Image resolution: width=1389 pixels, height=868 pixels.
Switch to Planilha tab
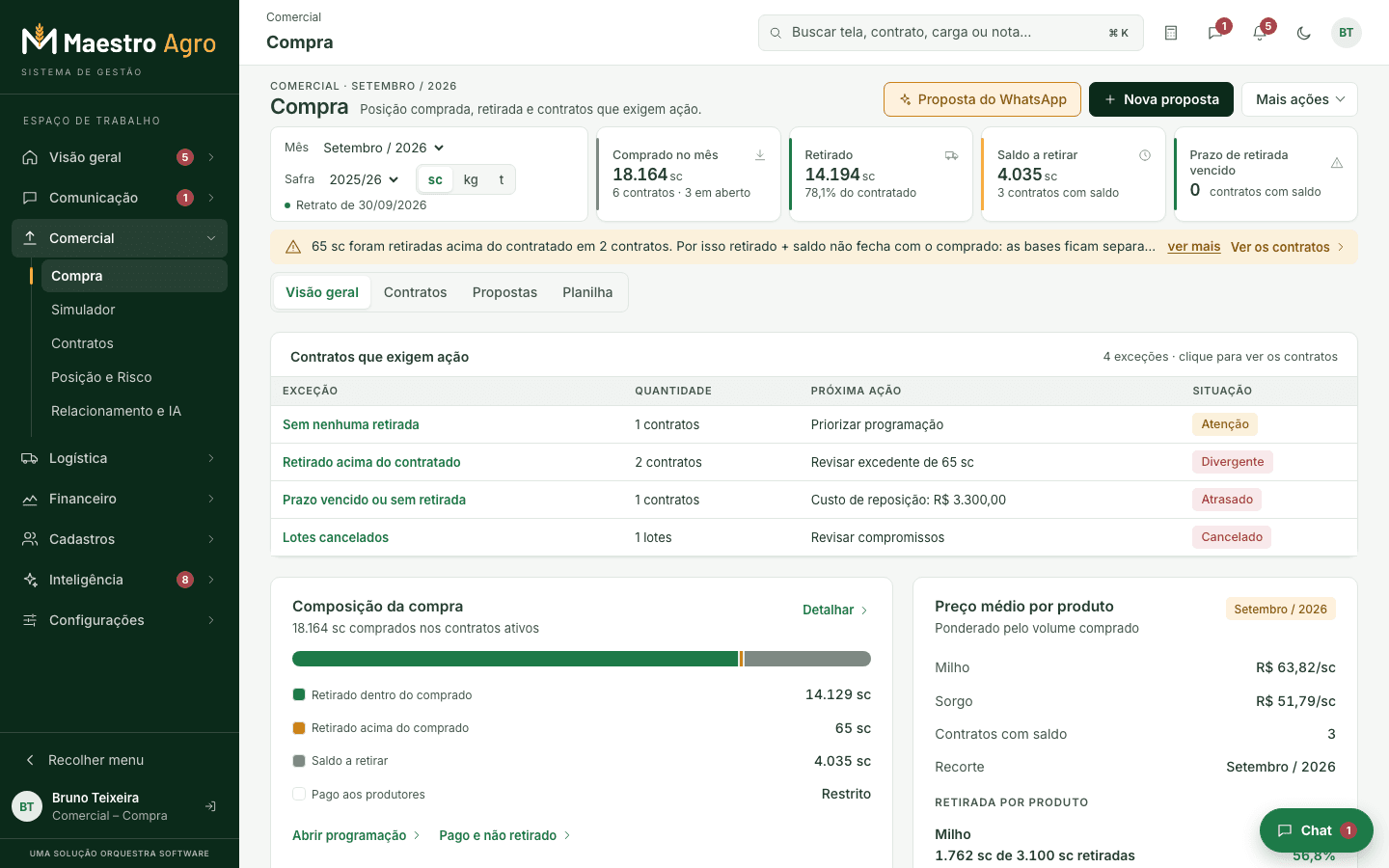(x=587, y=292)
